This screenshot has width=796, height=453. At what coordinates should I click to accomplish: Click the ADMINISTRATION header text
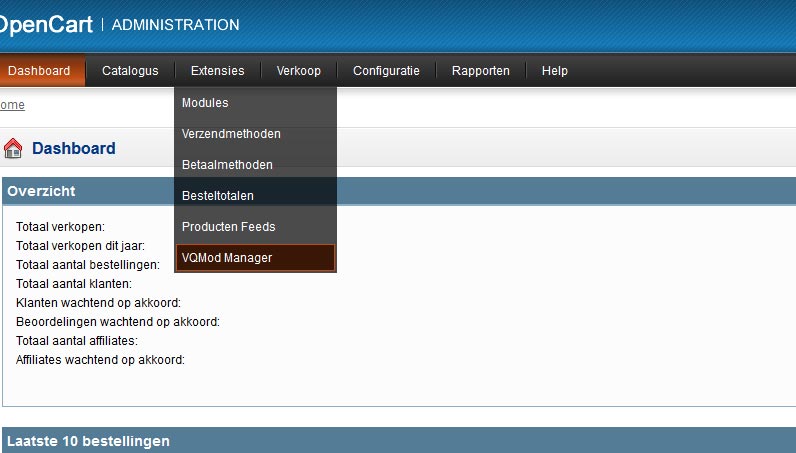coord(175,25)
